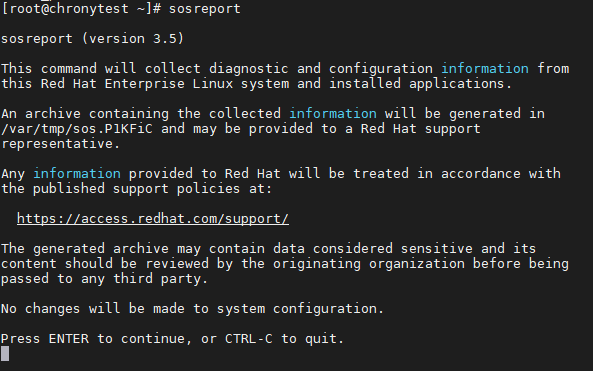Click the sosreport command at prompt
This screenshot has height=371, width=593.
pyautogui.click(x=205, y=9)
